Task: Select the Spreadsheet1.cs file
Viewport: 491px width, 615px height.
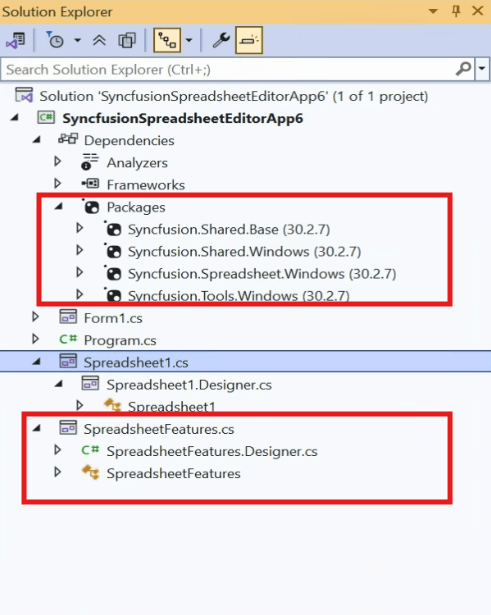Action: [136, 362]
